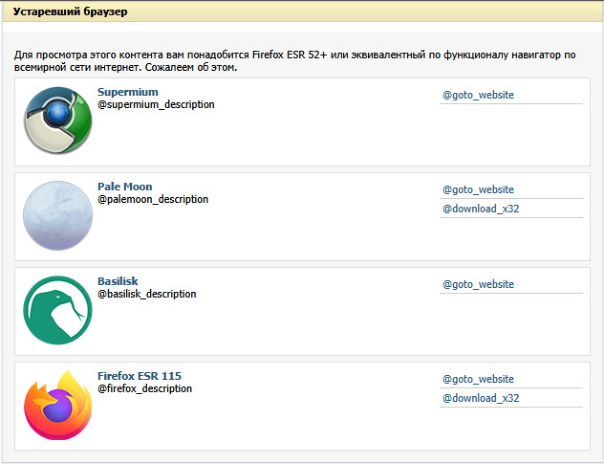The width and height of the screenshot is (604, 464).
Task: Open the Basilisk title link
Action: (117, 281)
